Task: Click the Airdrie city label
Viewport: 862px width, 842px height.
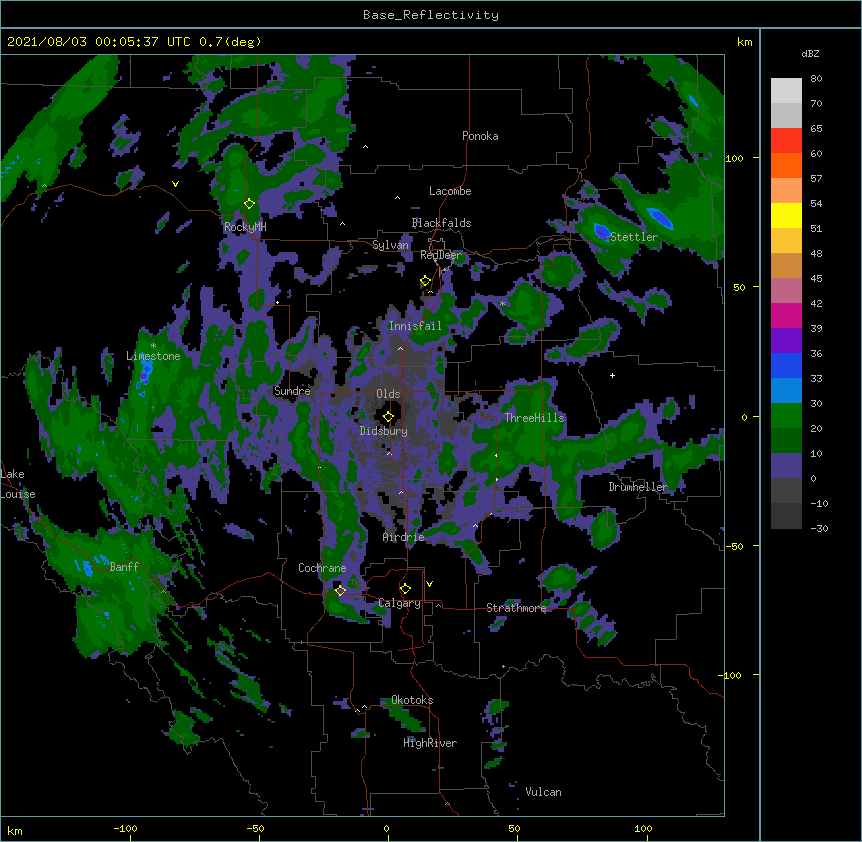Action: [404, 537]
